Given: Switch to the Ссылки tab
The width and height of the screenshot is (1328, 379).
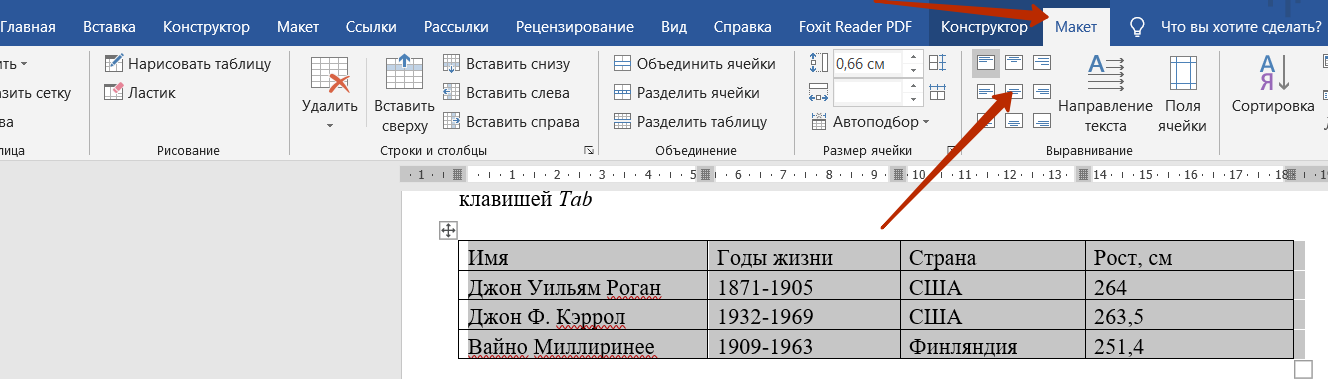Looking at the screenshot, I should 371,26.
